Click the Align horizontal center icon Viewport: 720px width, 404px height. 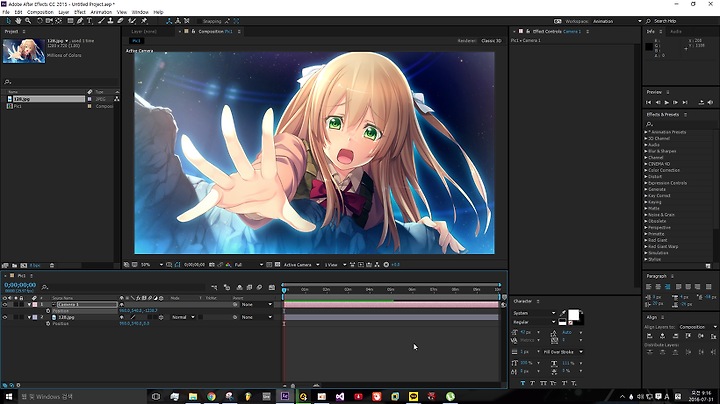tap(662, 336)
